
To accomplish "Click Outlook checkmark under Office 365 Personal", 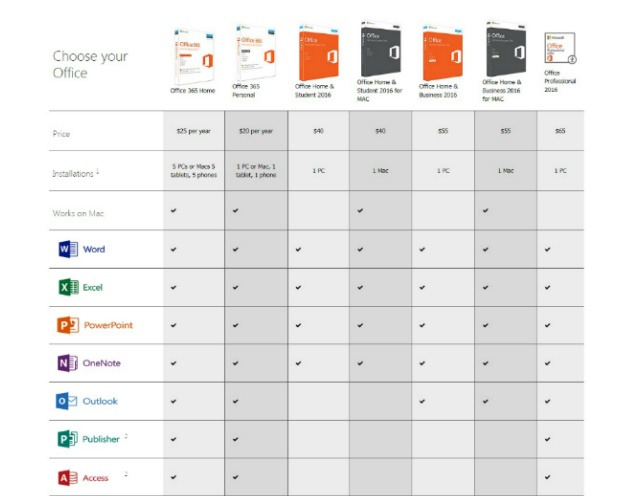I will [236, 401].
